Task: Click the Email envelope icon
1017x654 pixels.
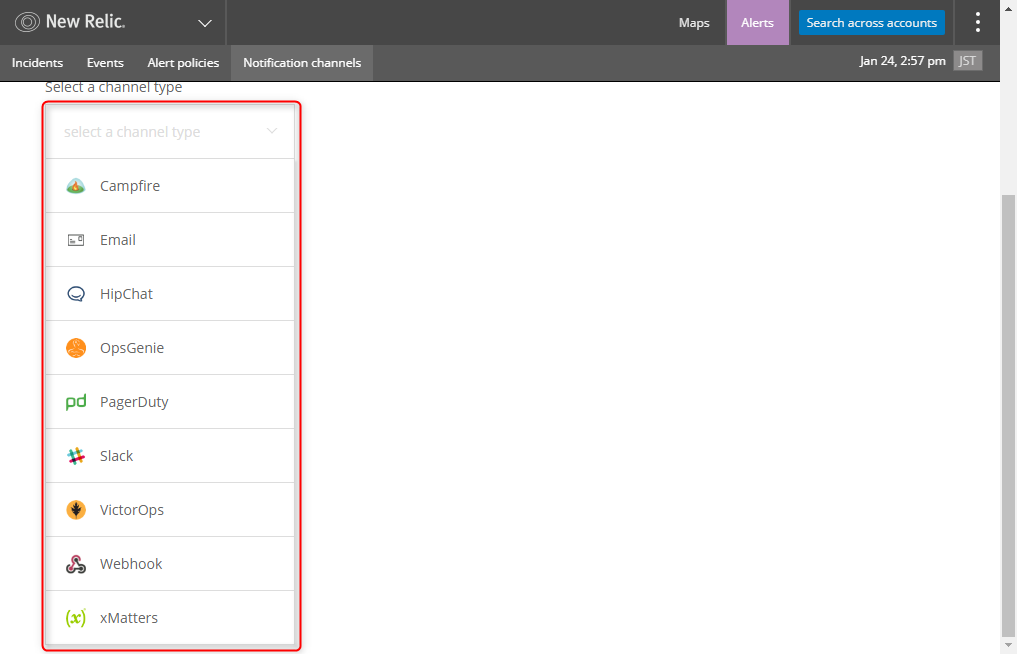Action: coord(76,240)
